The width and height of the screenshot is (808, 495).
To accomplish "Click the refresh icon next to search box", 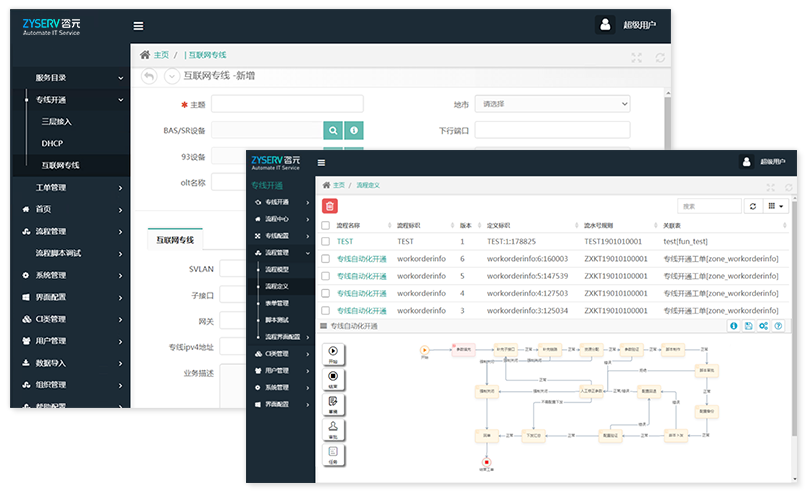I will pos(752,206).
